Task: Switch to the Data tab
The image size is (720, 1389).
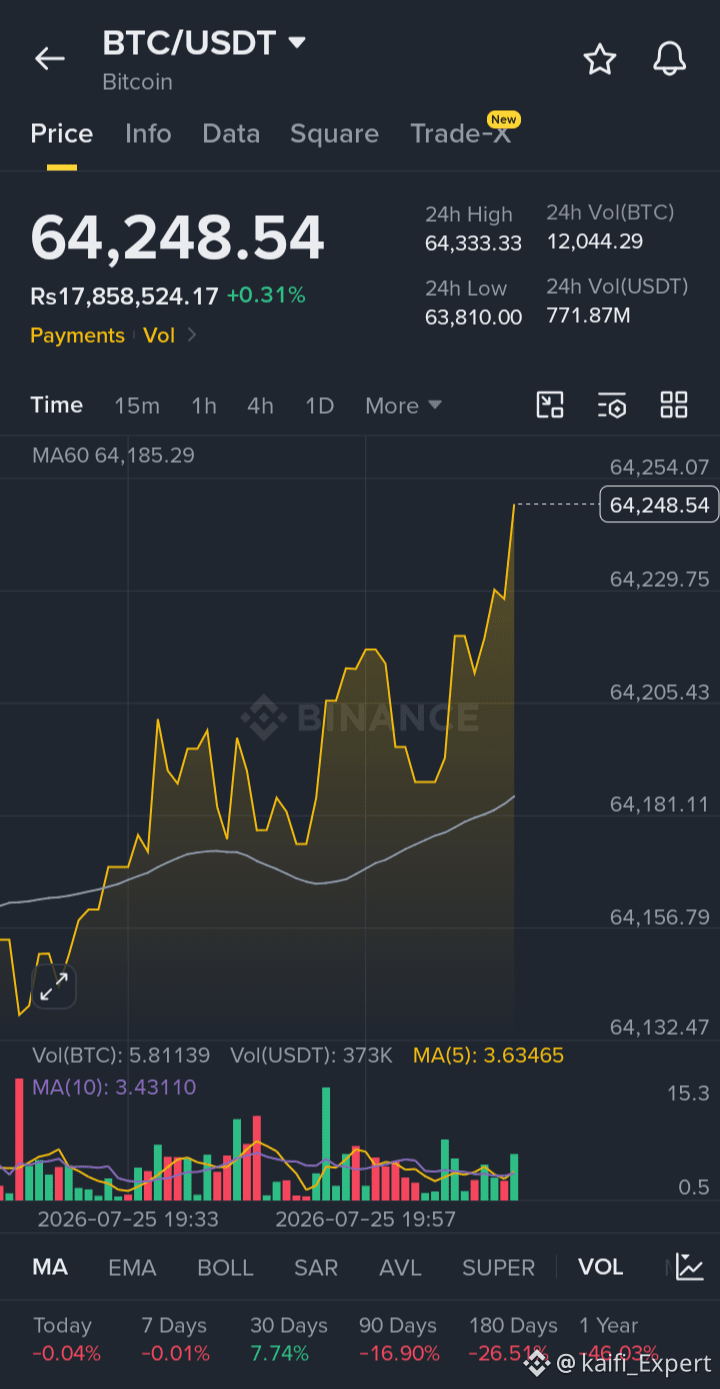Action: (231, 134)
